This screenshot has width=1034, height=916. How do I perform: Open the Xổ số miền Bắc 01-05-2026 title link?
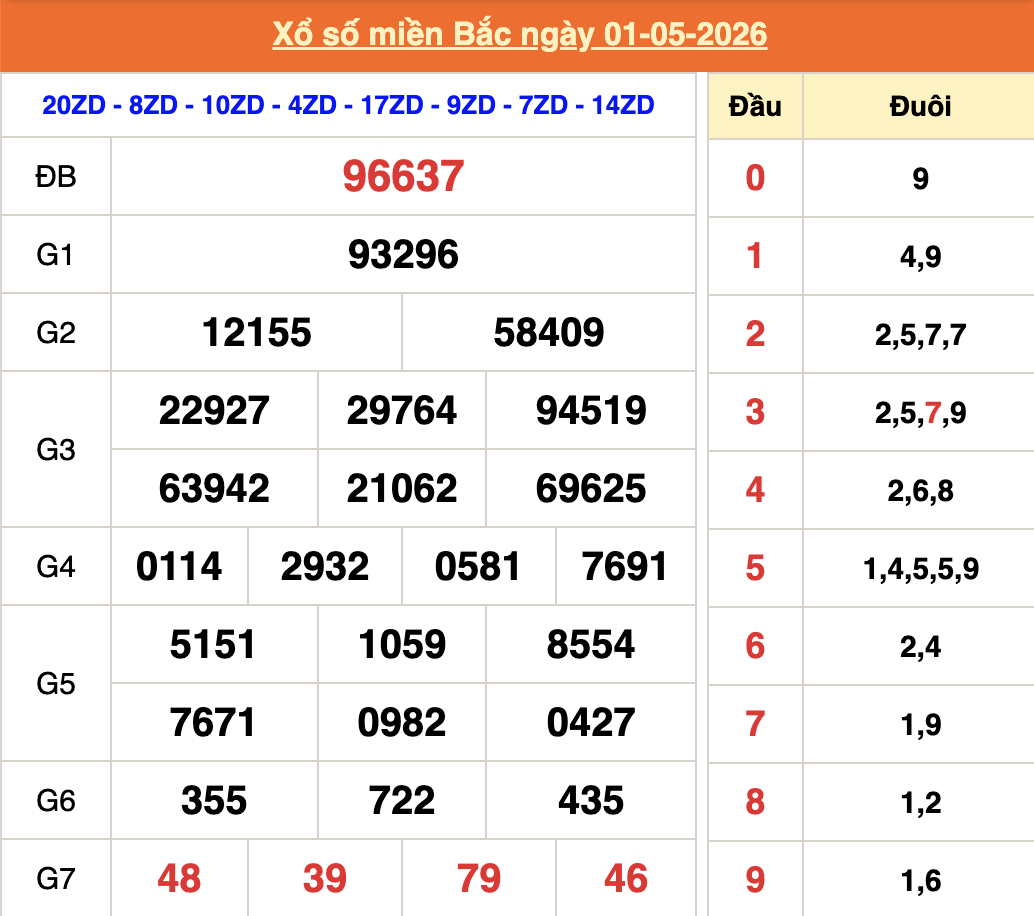click(520, 34)
